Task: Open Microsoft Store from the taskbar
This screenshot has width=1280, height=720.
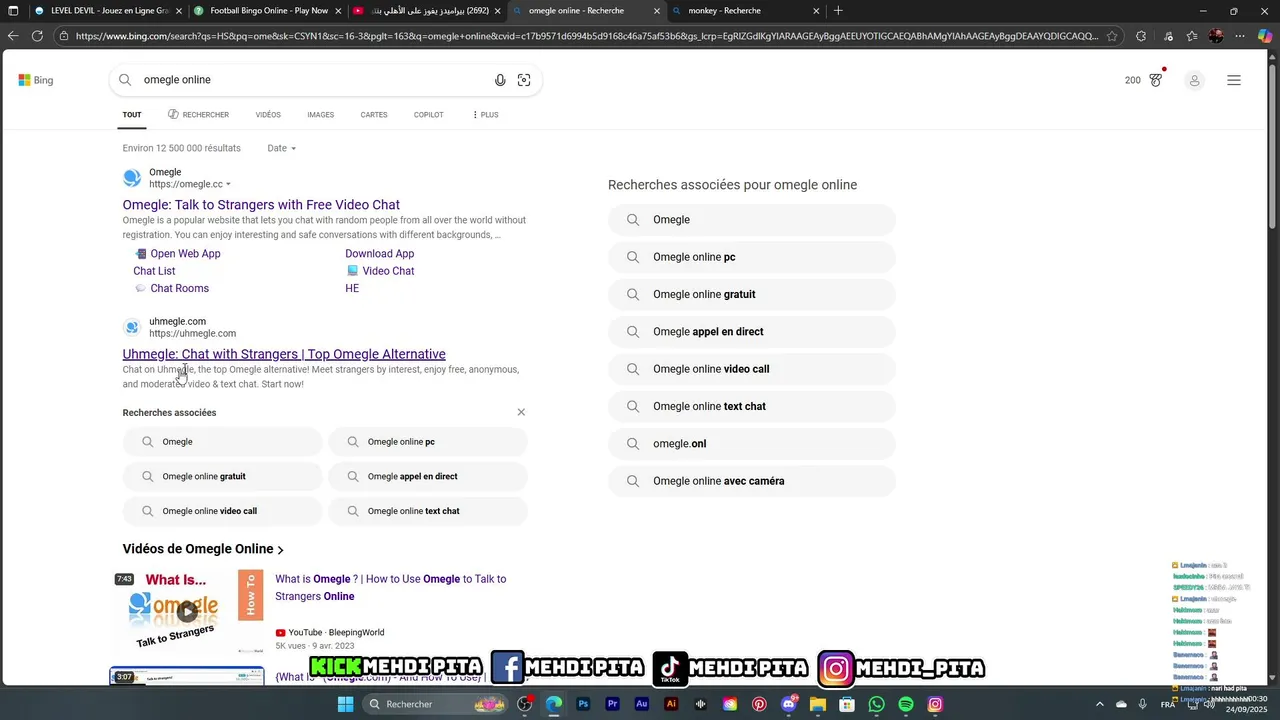Action: click(x=847, y=704)
